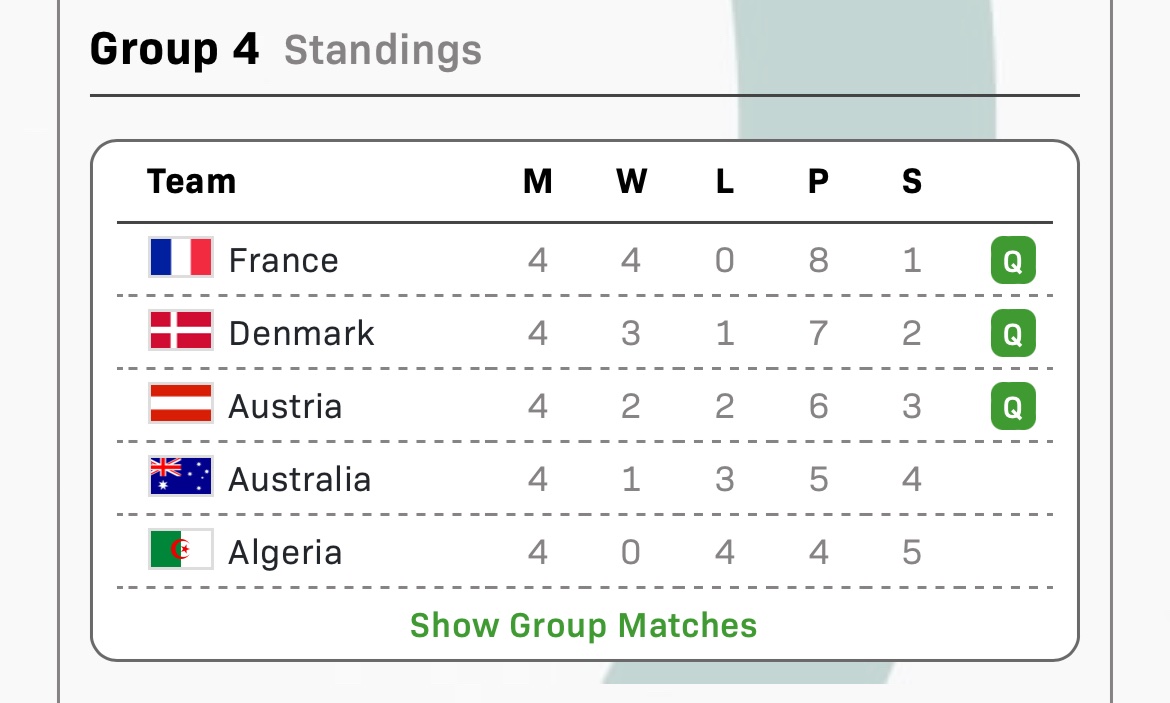Click the Algeria flag icon
The width and height of the screenshot is (1170, 703).
181,550
